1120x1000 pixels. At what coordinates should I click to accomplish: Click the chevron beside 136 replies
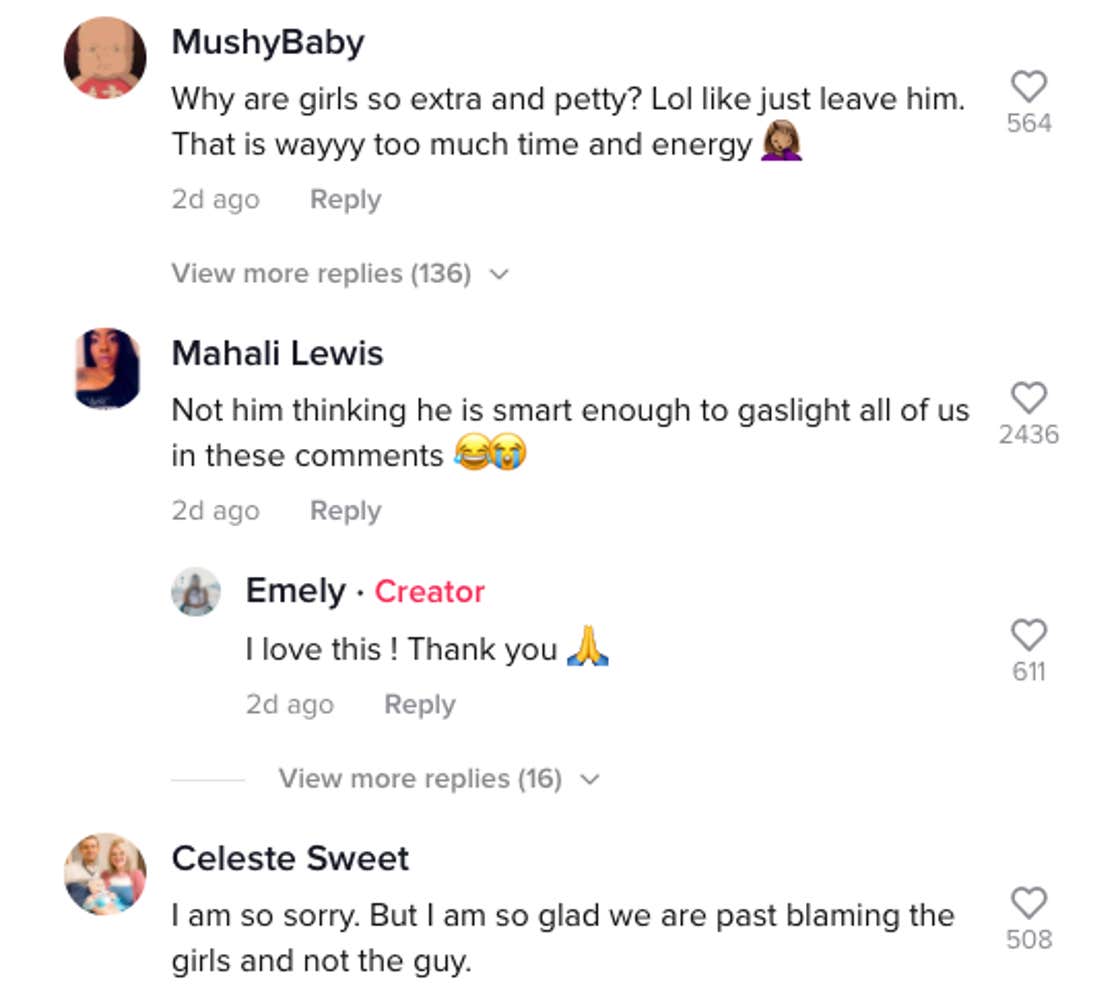tap(499, 274)
